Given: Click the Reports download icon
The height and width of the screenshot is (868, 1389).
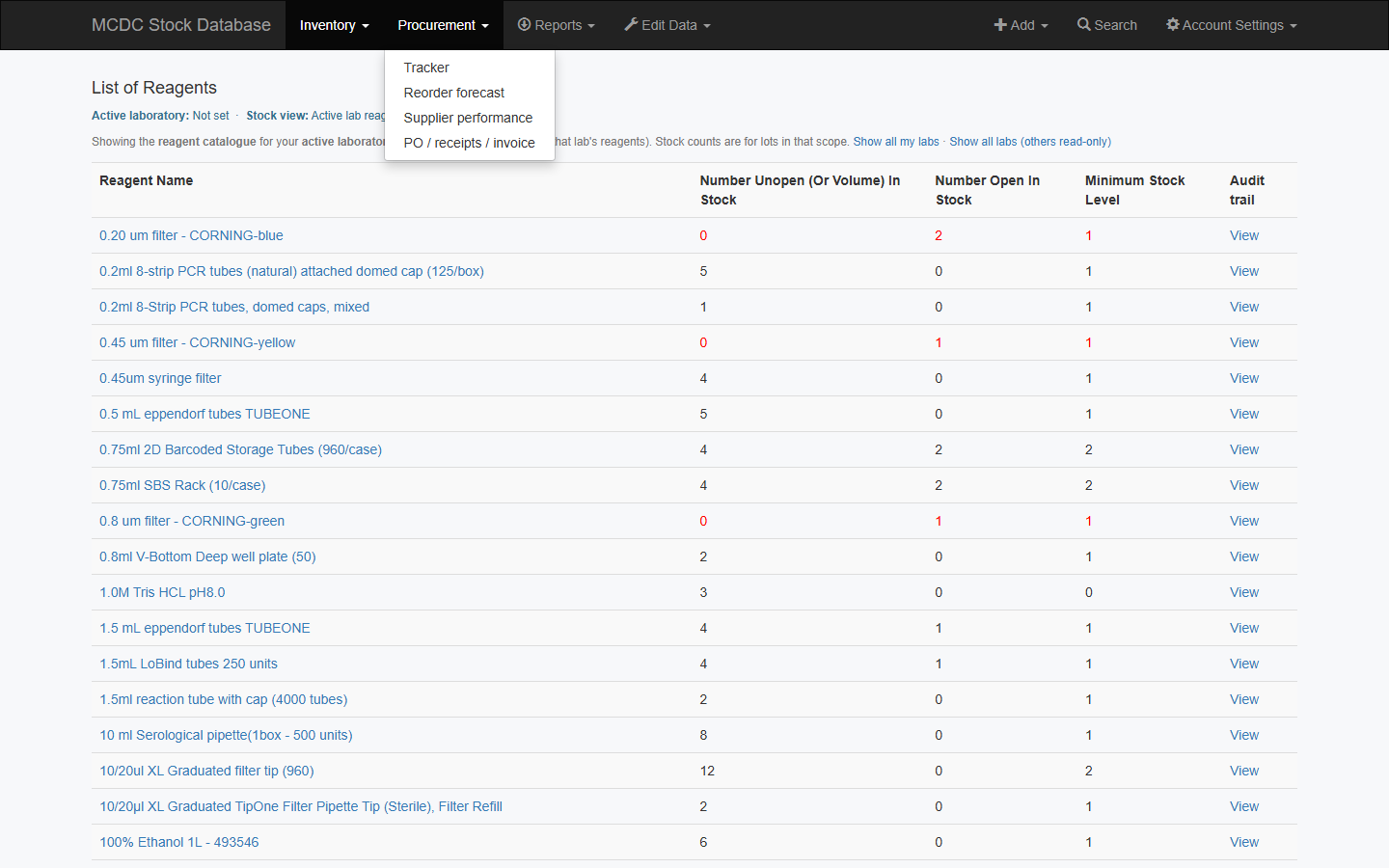Looking at the screenshot, I should 525,25.
